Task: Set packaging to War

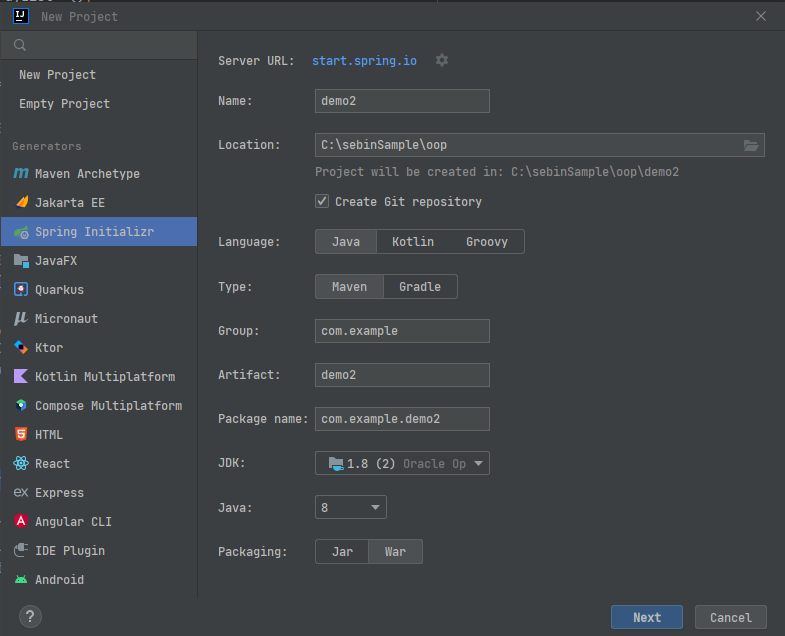Action: pos(396,552)
